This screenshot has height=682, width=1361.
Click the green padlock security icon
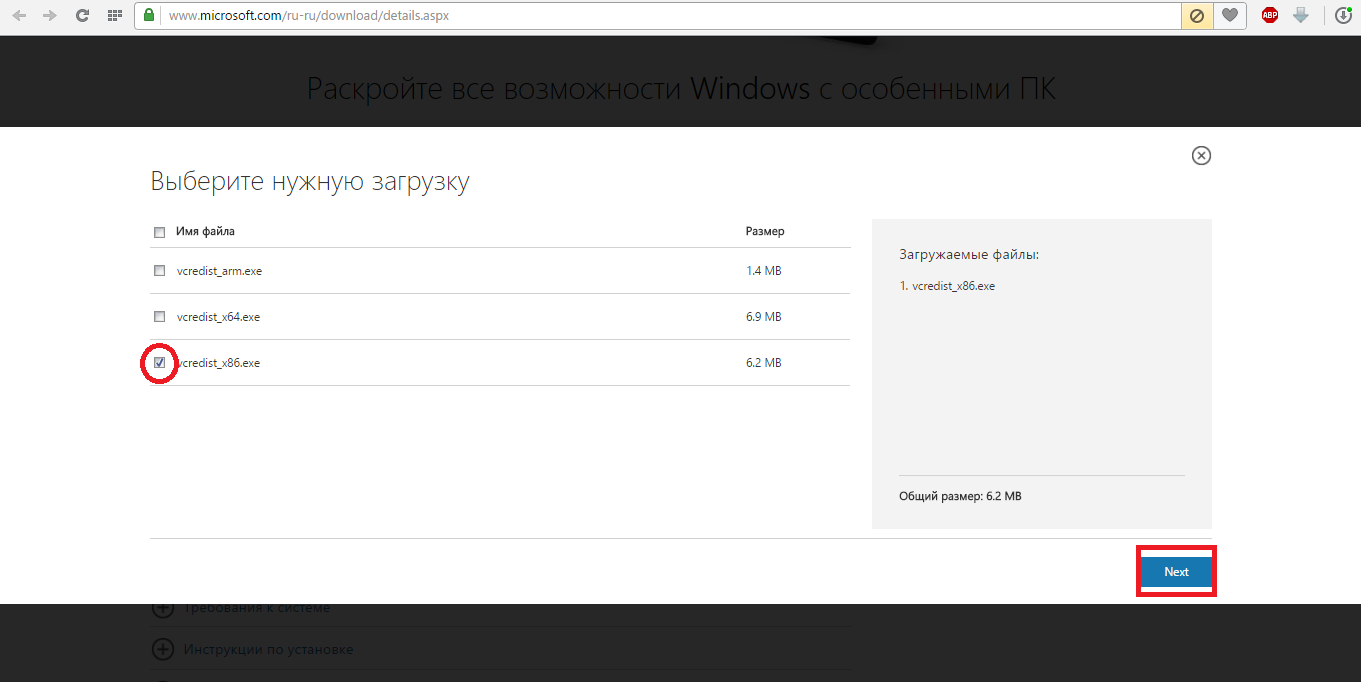pyautogui.click(x=149, y=16)
